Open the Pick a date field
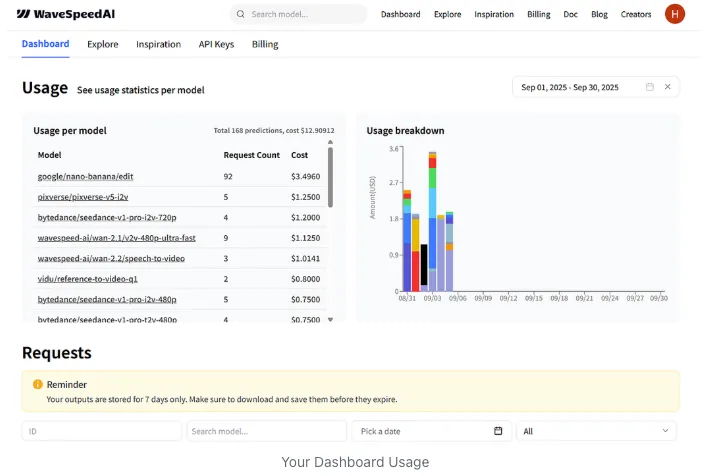 click(432, 431)
